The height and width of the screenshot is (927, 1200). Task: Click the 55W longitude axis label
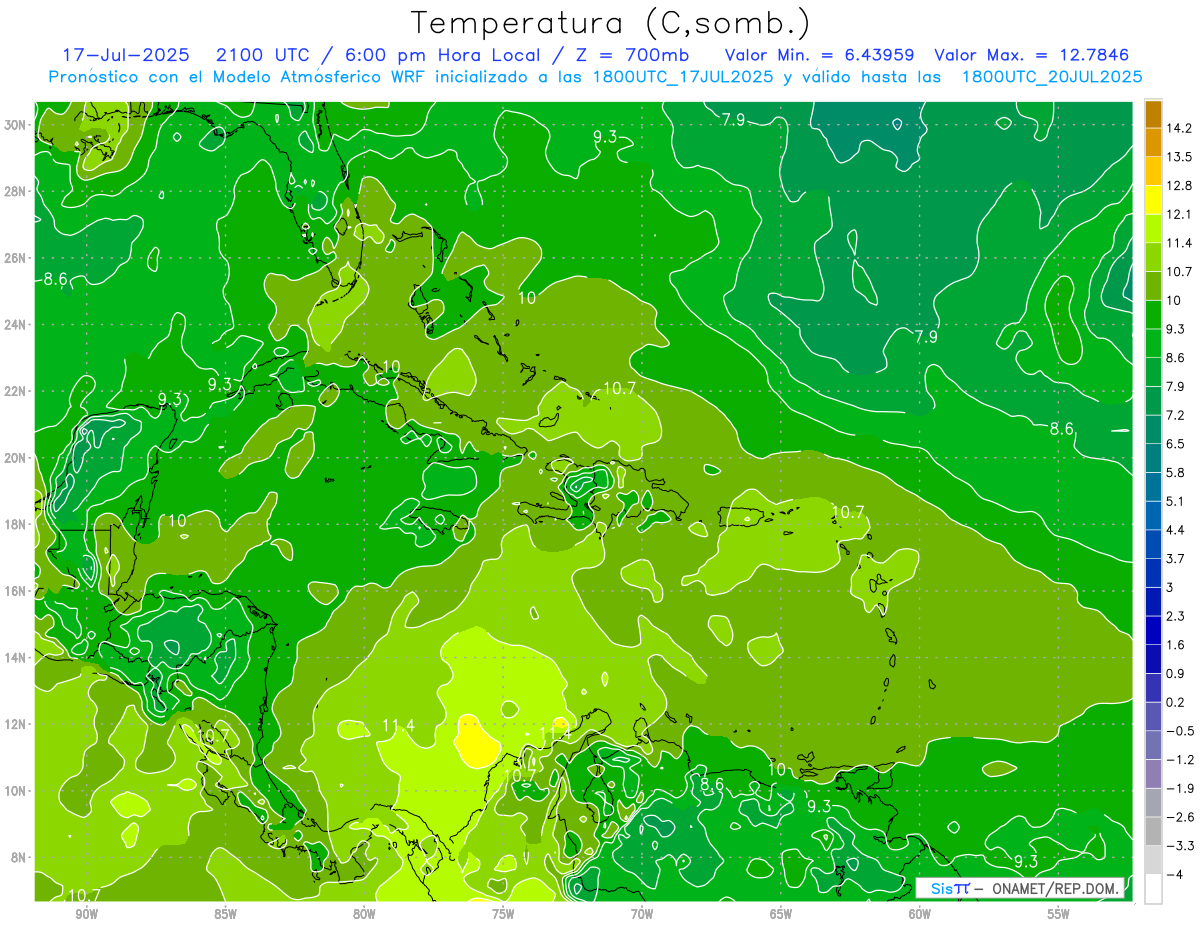pos(1059,914)
